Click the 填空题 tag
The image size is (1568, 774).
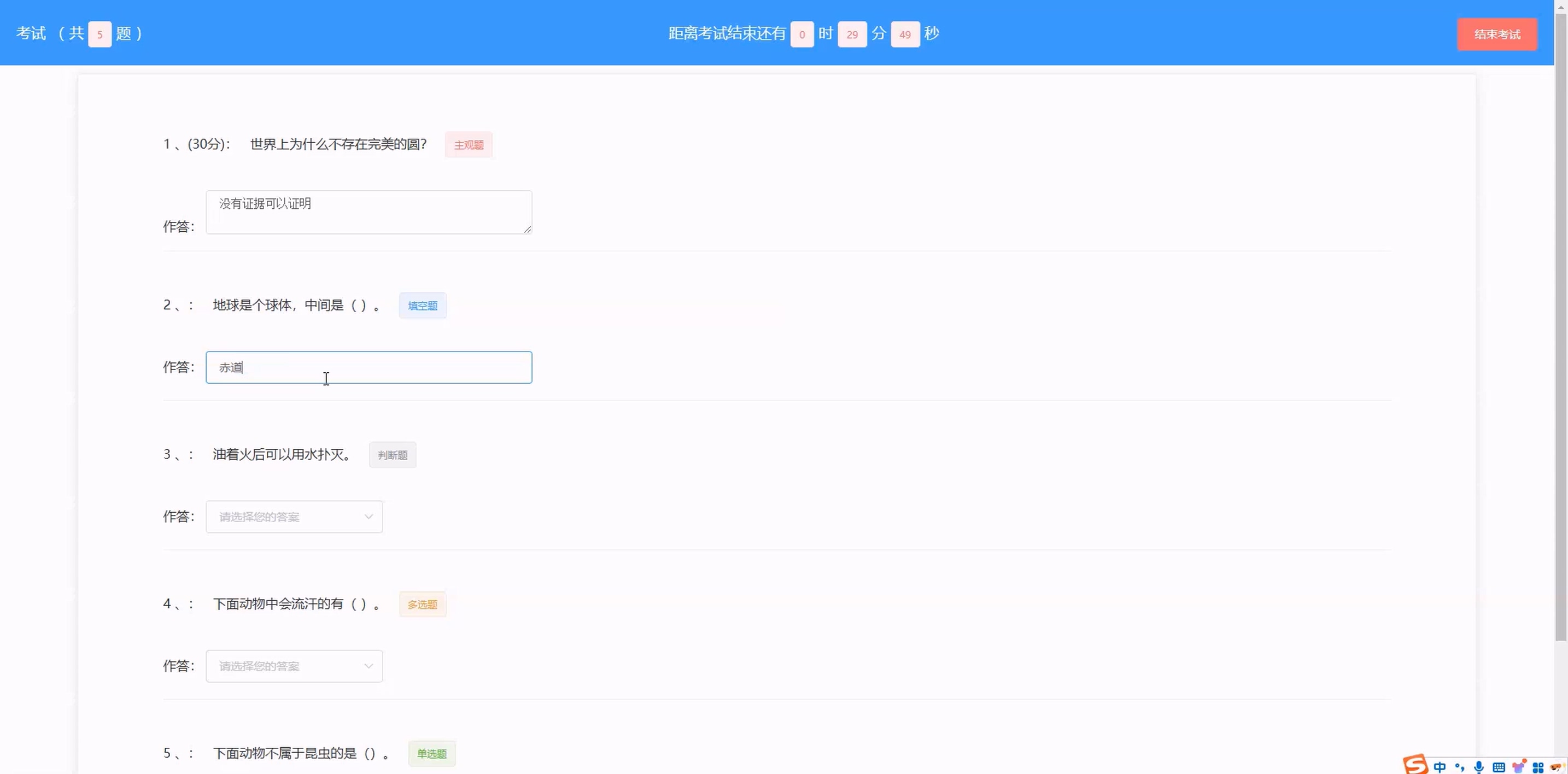click(x=423, y=306)
